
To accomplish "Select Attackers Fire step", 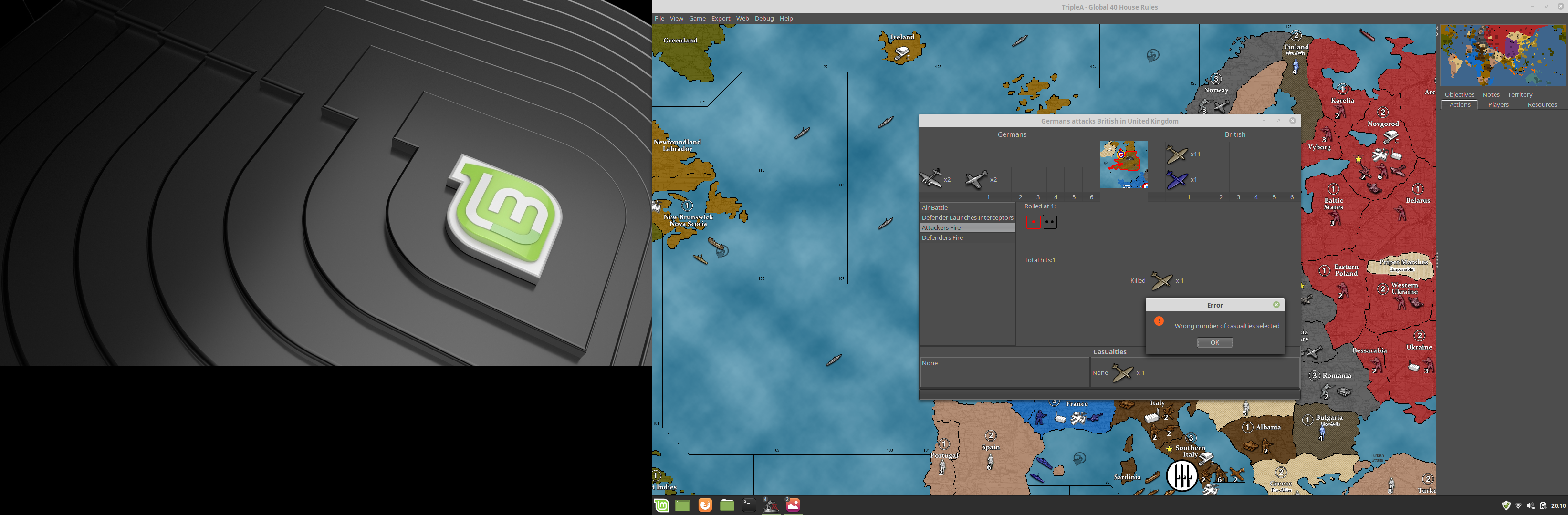I will point(967,227).
